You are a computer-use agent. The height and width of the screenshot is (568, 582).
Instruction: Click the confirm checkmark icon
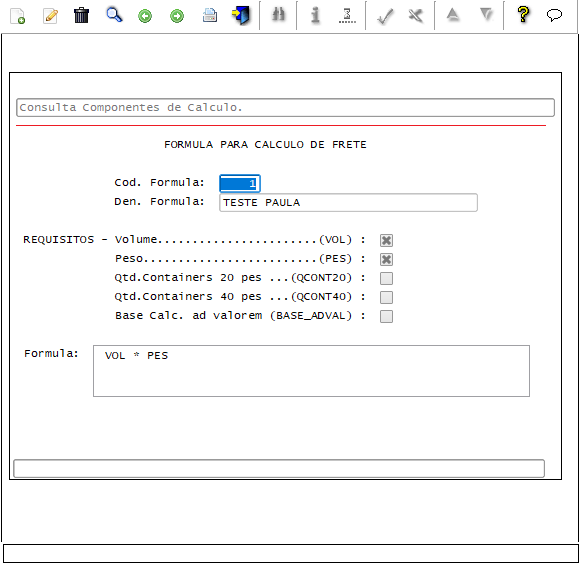click(385, 16)
